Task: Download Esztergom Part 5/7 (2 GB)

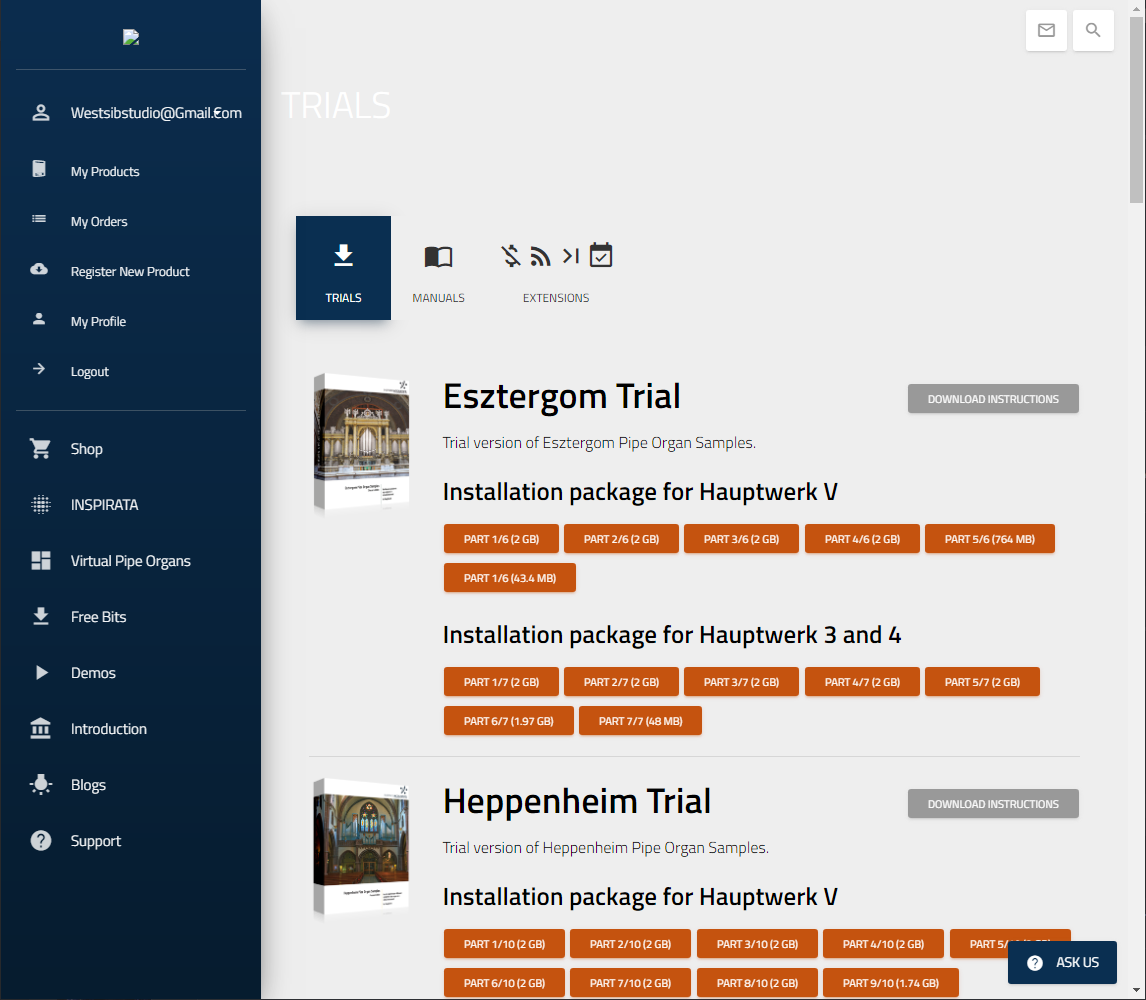Action: coord(982,681)
